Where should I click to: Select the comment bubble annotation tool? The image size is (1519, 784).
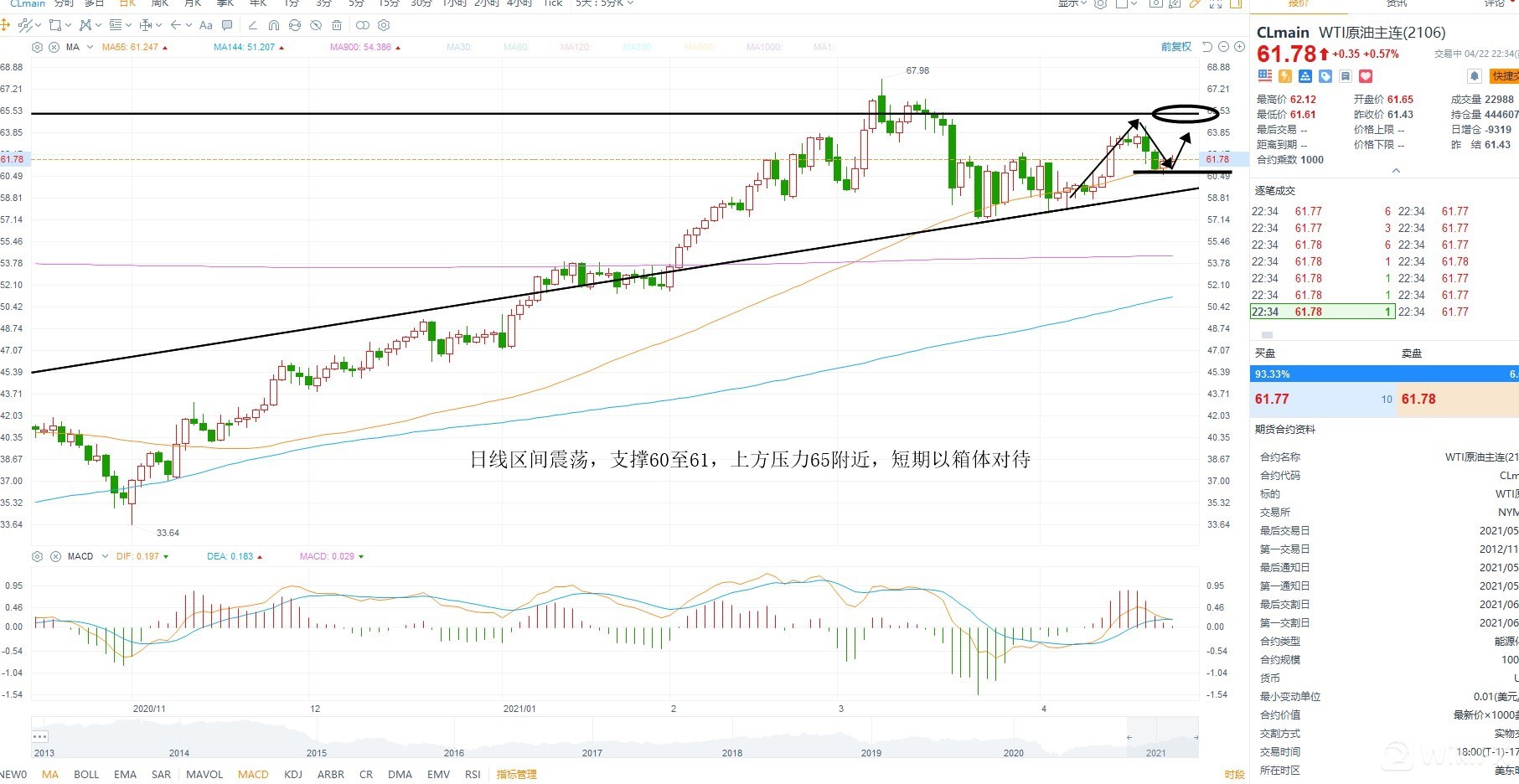[x=227, y=25]
